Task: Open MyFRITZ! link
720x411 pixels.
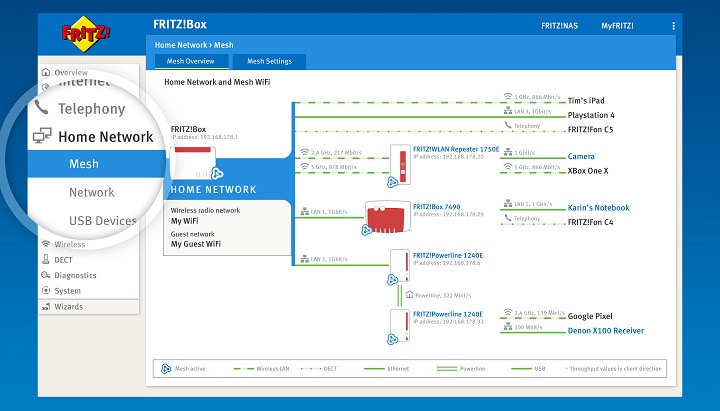Action: click(x=617, y=26)
